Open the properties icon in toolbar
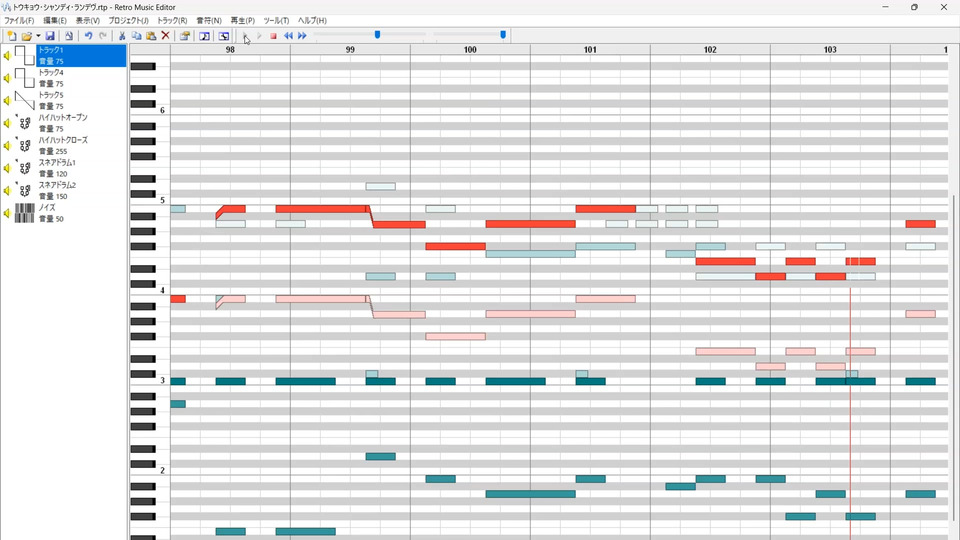The image size is (960, 540). click(184, 36)
